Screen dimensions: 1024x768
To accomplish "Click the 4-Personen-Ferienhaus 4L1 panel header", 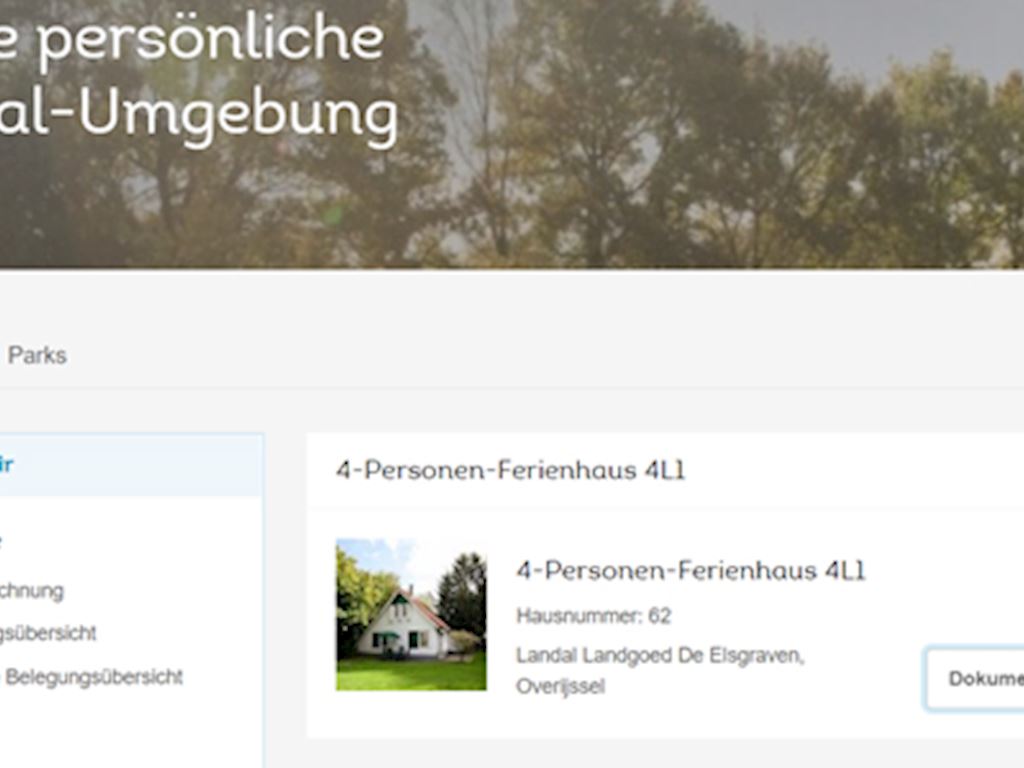I will click(511, 470).
